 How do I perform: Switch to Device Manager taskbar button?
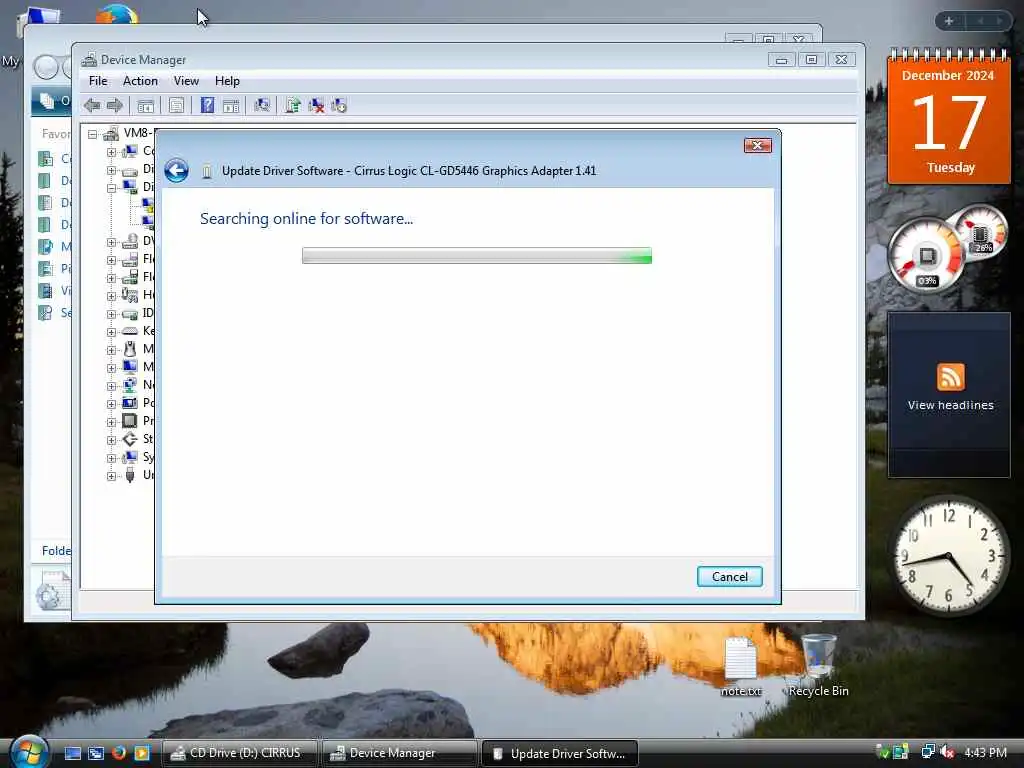[x=398, y=753]
